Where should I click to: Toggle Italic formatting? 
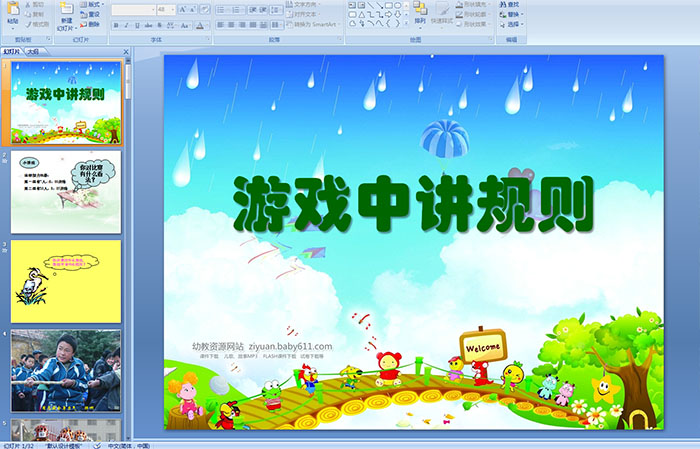126,25
